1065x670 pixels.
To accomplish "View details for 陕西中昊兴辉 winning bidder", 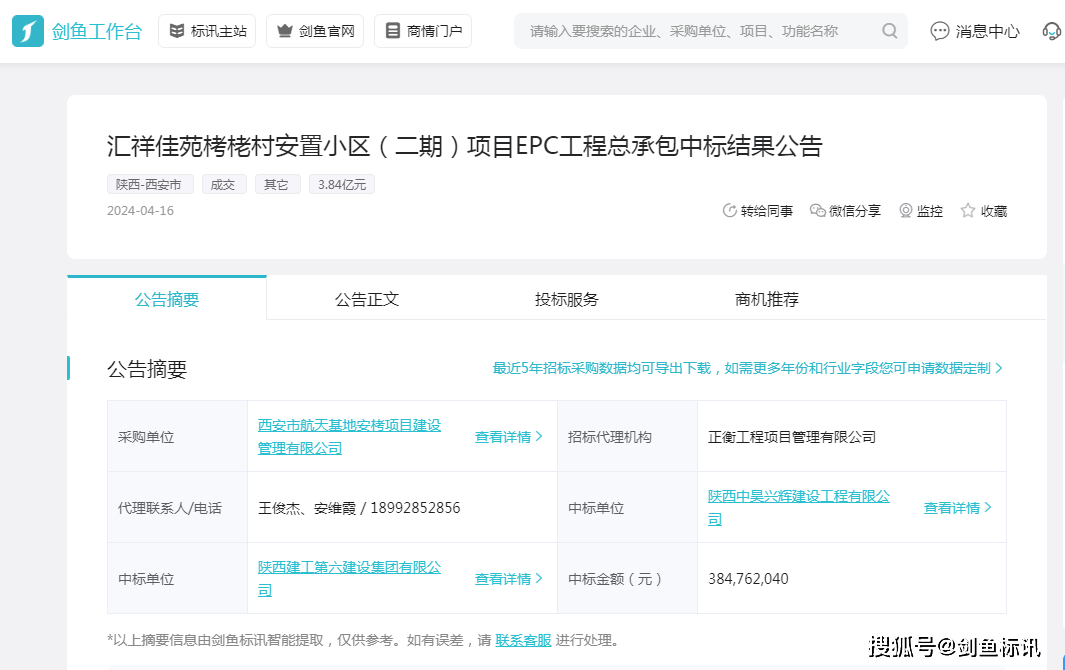I will coord(958,508).
